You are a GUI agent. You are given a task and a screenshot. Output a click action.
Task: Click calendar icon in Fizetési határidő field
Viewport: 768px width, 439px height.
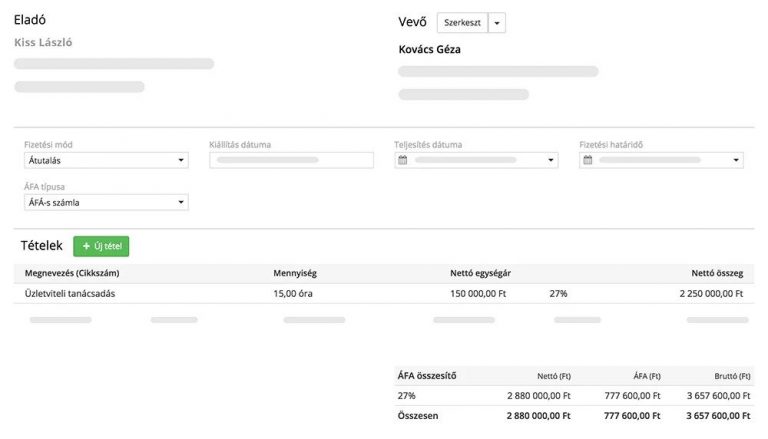pos(588,160)
